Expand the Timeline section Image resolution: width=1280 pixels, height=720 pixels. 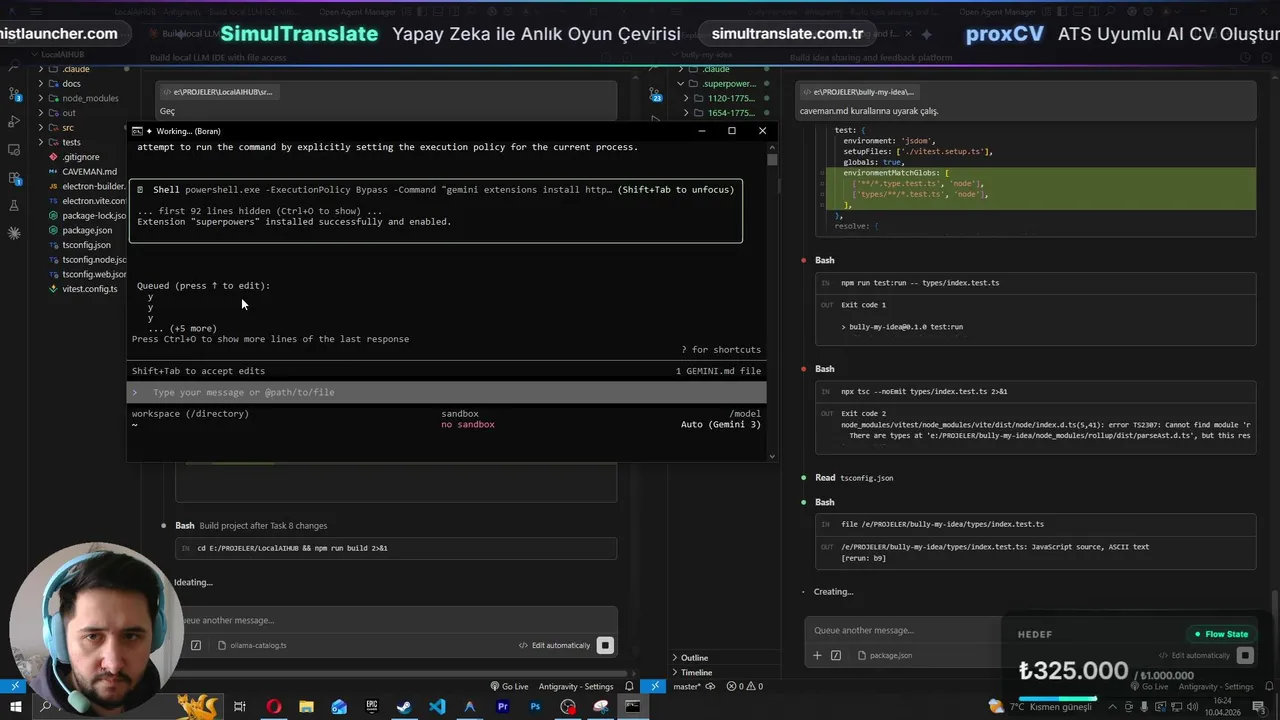pos(696,672)
